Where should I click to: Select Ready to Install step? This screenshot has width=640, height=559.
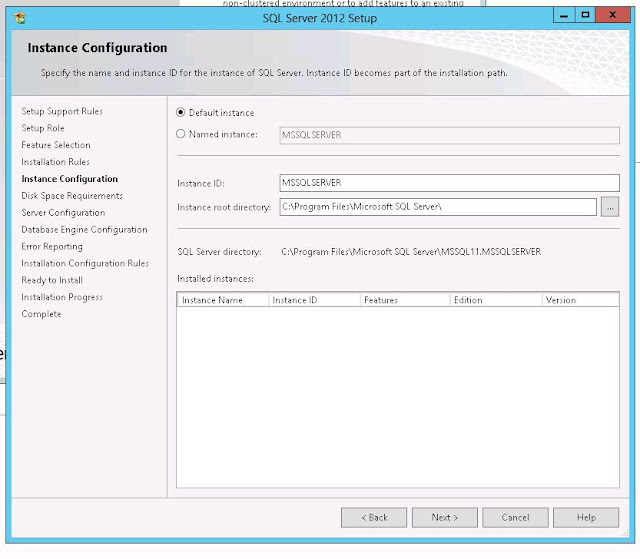pos(52,280)
